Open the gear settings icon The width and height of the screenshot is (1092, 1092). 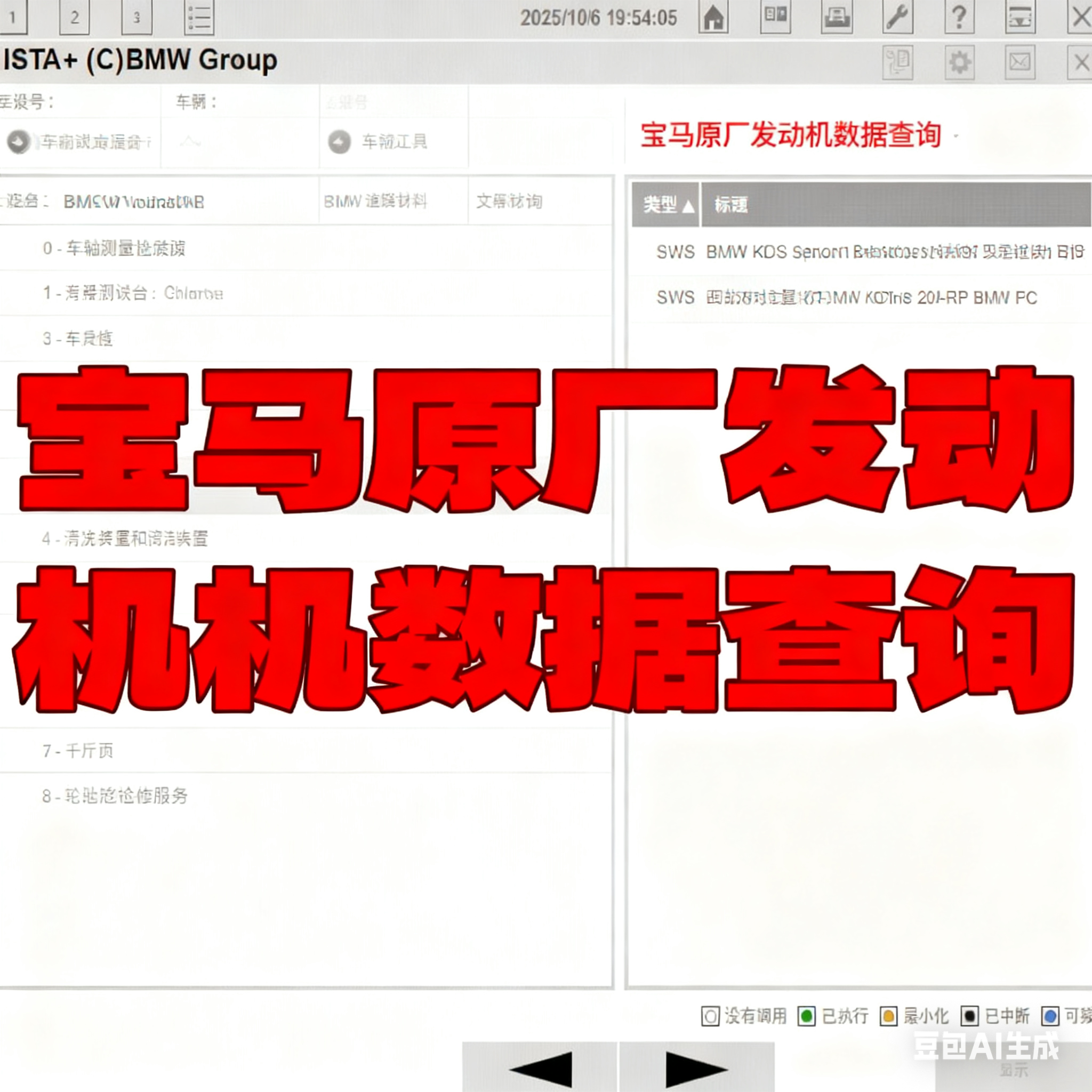959,62
